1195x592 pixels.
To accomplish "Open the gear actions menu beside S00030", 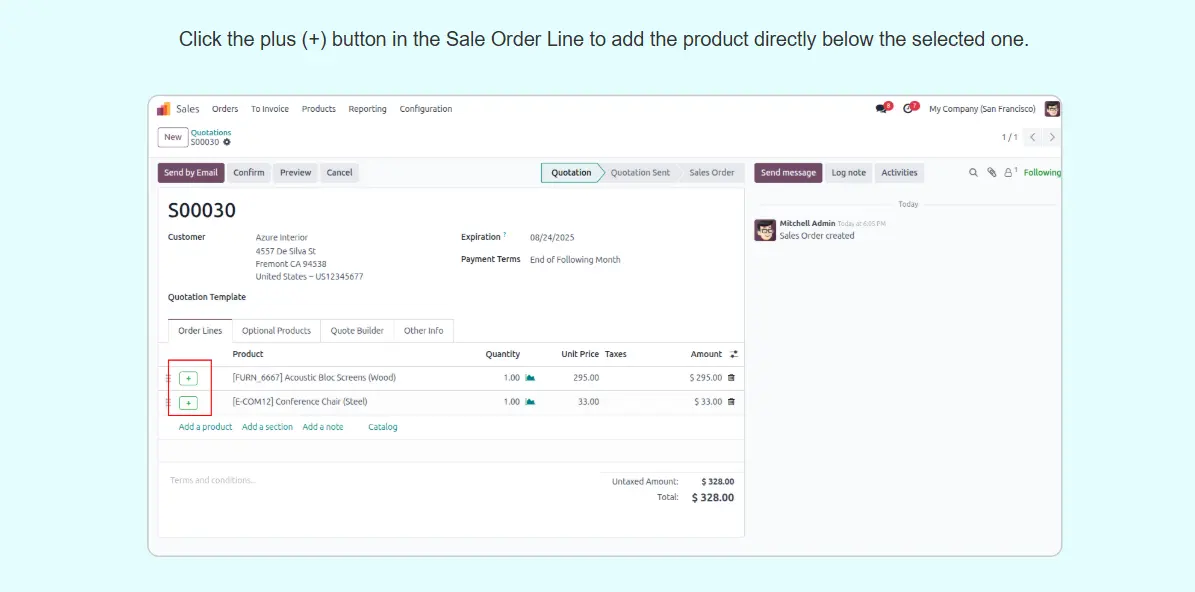I will point(227,142).
